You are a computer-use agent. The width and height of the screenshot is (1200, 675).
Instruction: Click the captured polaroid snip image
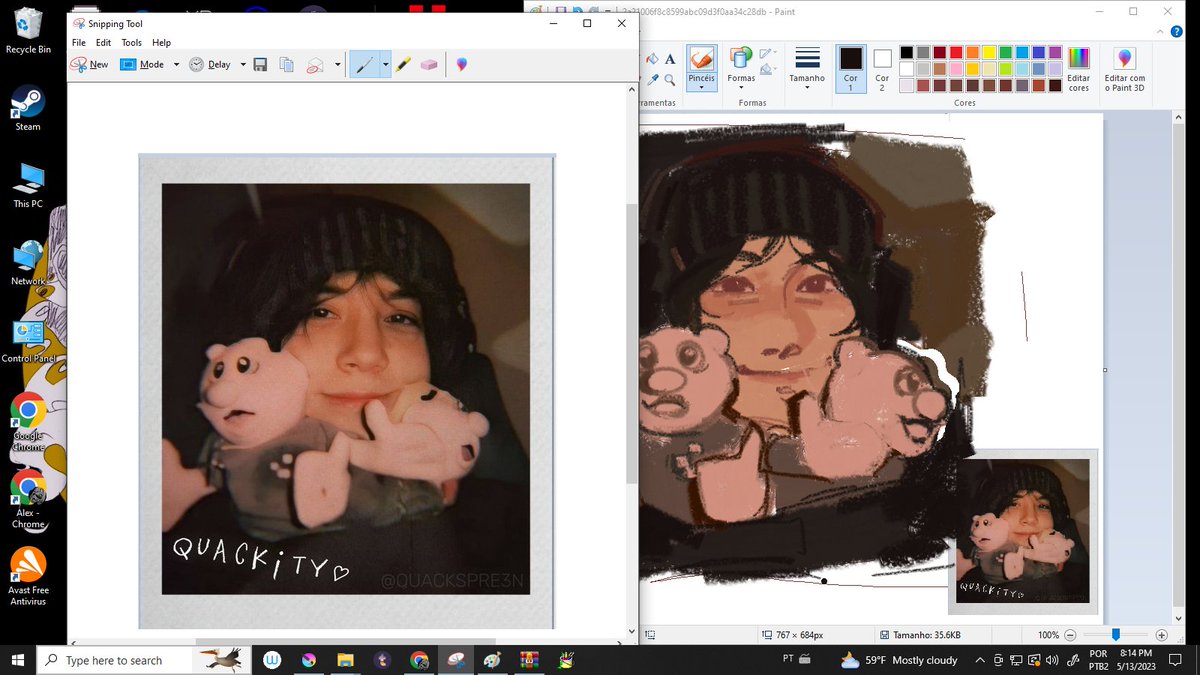tap(346, 391)
